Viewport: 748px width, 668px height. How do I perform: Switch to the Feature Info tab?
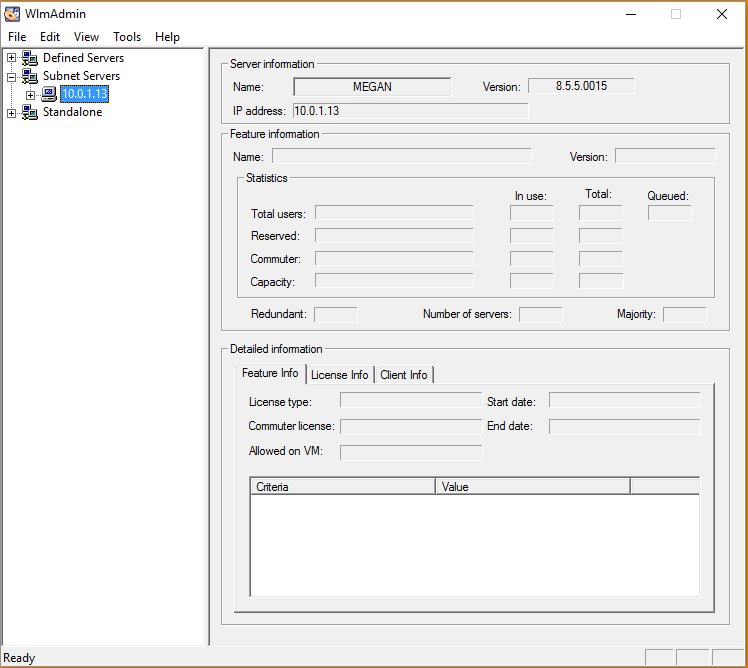(270, 373)
